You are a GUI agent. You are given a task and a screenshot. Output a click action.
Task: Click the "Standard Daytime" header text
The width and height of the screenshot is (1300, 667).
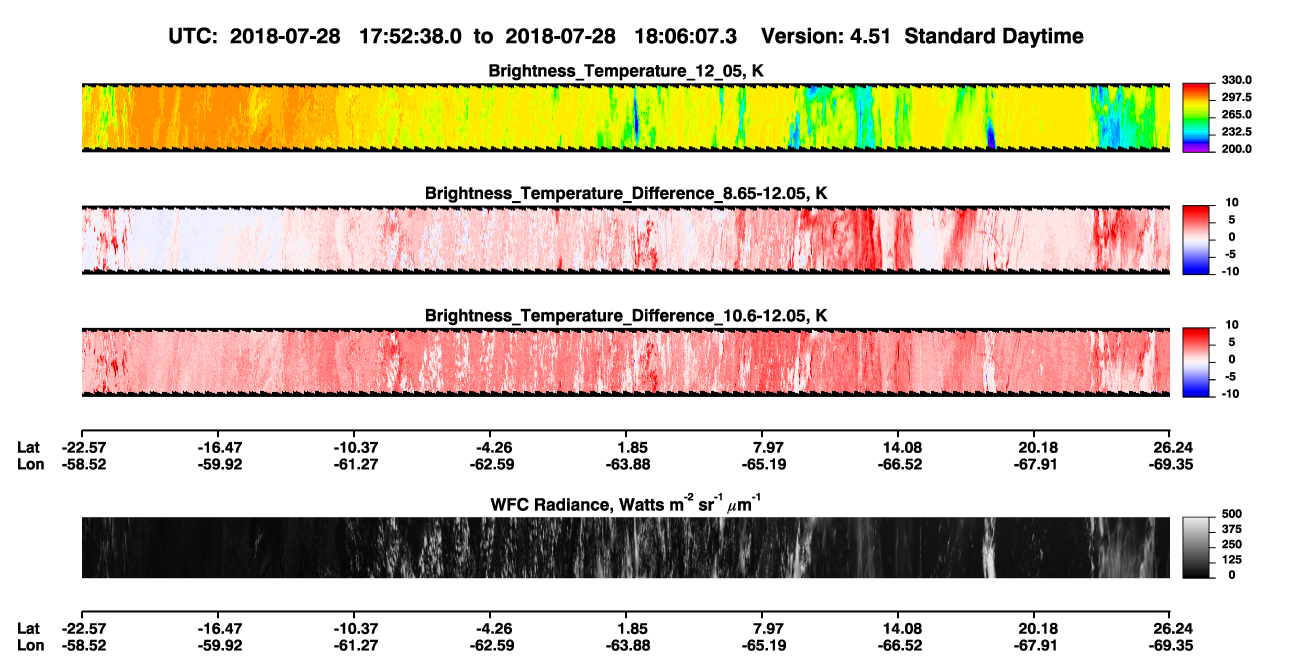993,36
